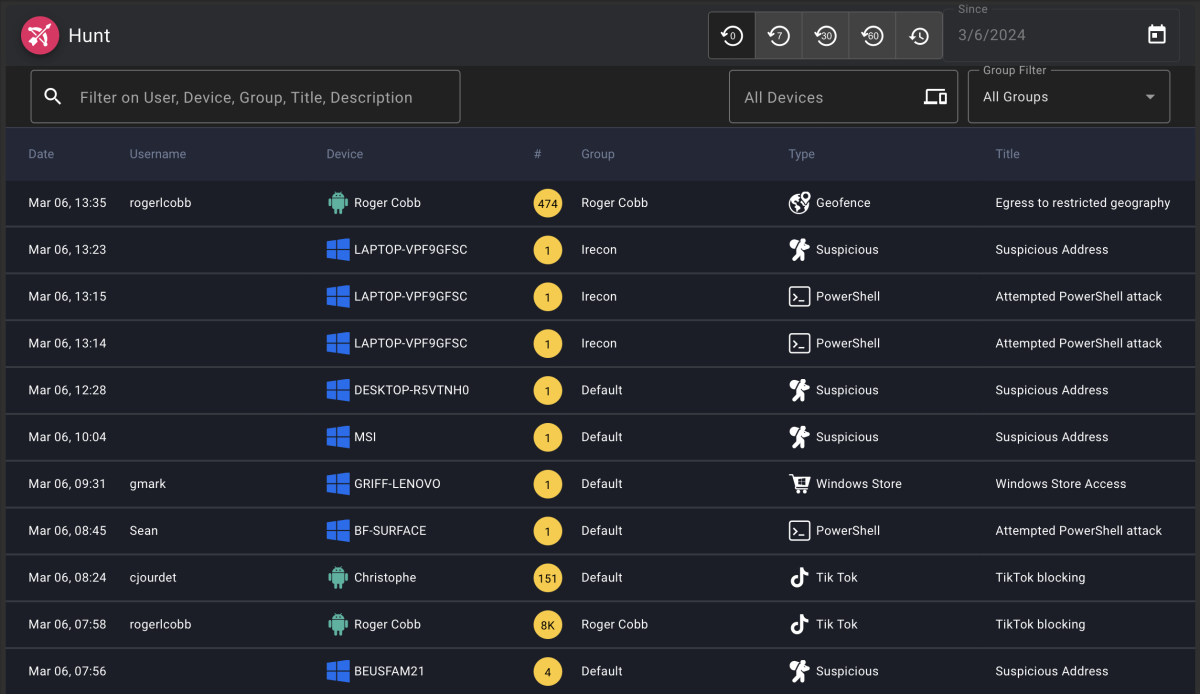Click Windows icon in the 13:14 row
1200x694 pixels.
[338, 343]
